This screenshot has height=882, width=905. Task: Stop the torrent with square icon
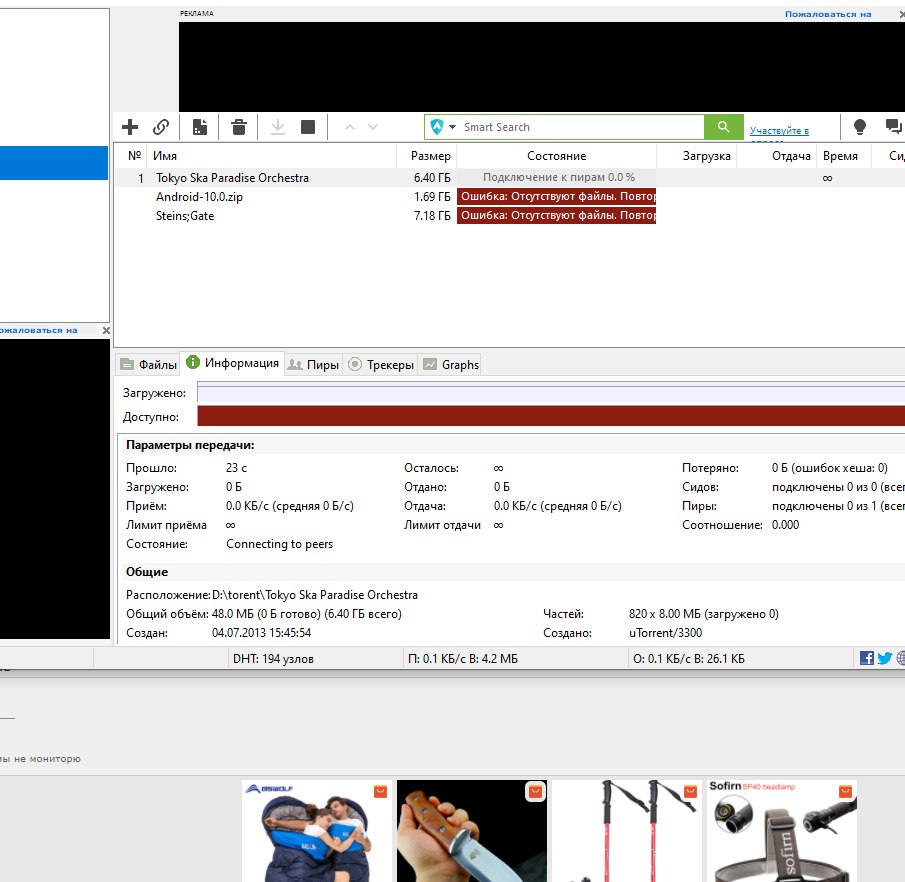(x=308, y=126)
